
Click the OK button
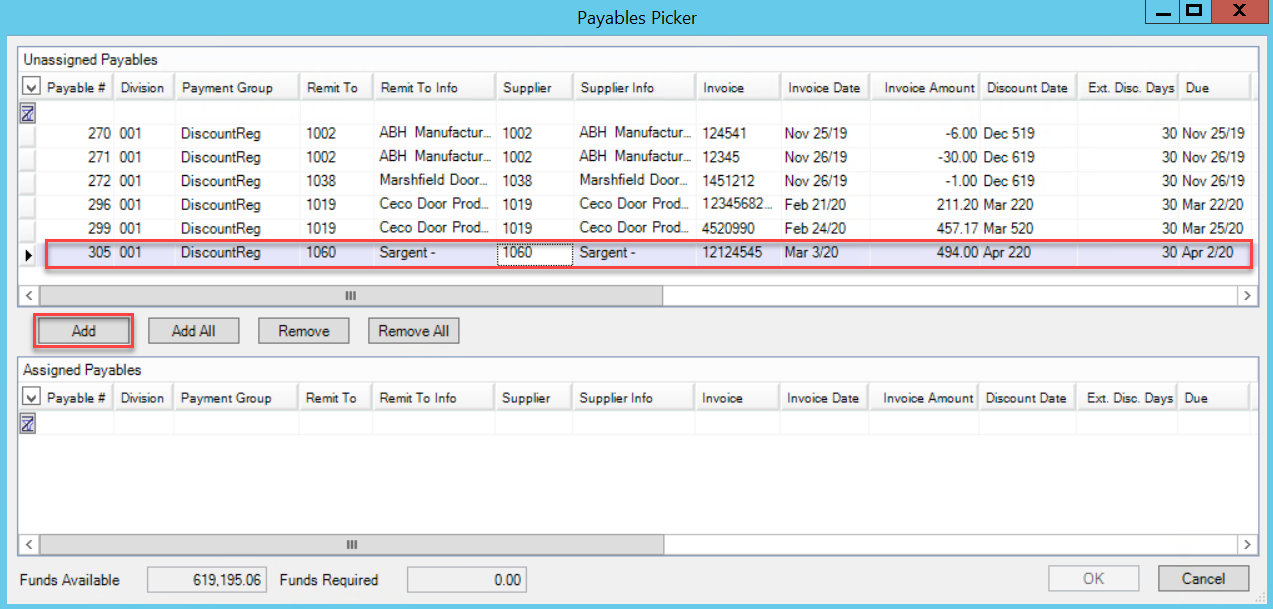[x=1093, y=578]
